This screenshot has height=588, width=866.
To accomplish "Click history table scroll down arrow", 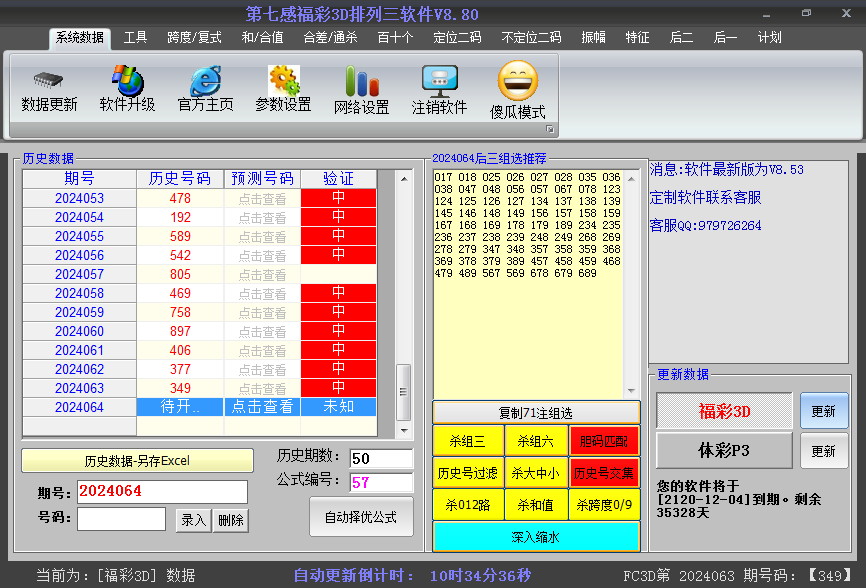I will 404,430.
